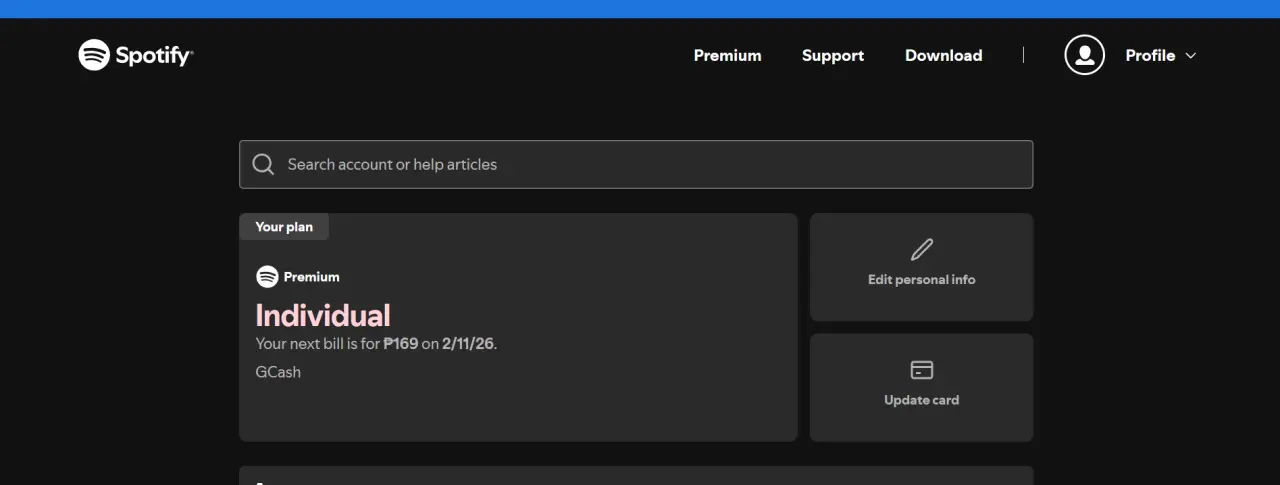
Task: Click the credit card icon
Action: click(x=921, y=370)
